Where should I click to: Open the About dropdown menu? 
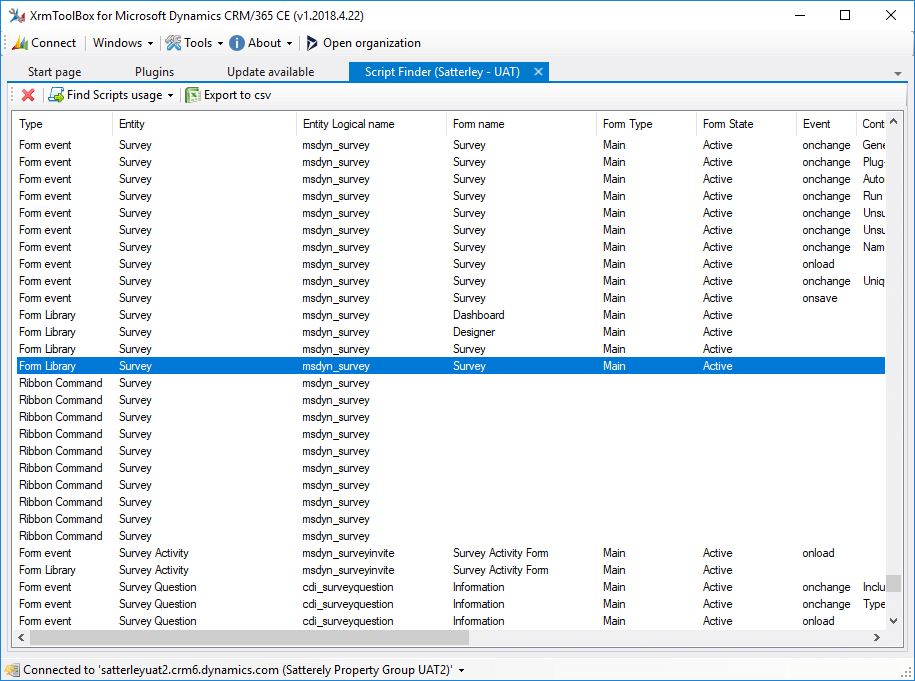coord(260,43)
